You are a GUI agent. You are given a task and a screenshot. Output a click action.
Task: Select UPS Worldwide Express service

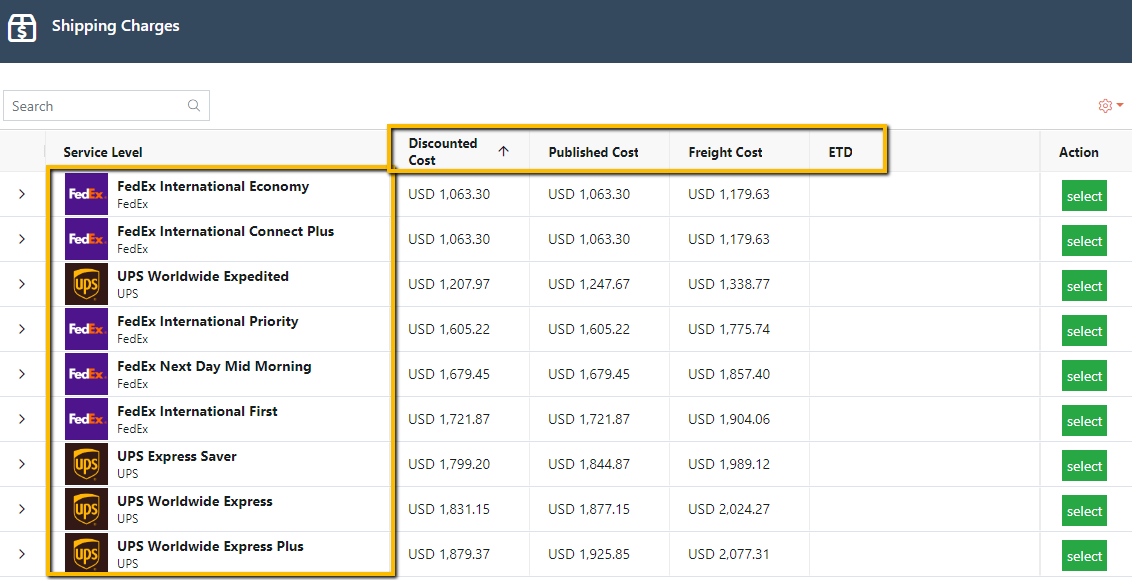click(x=1084, y=511)
